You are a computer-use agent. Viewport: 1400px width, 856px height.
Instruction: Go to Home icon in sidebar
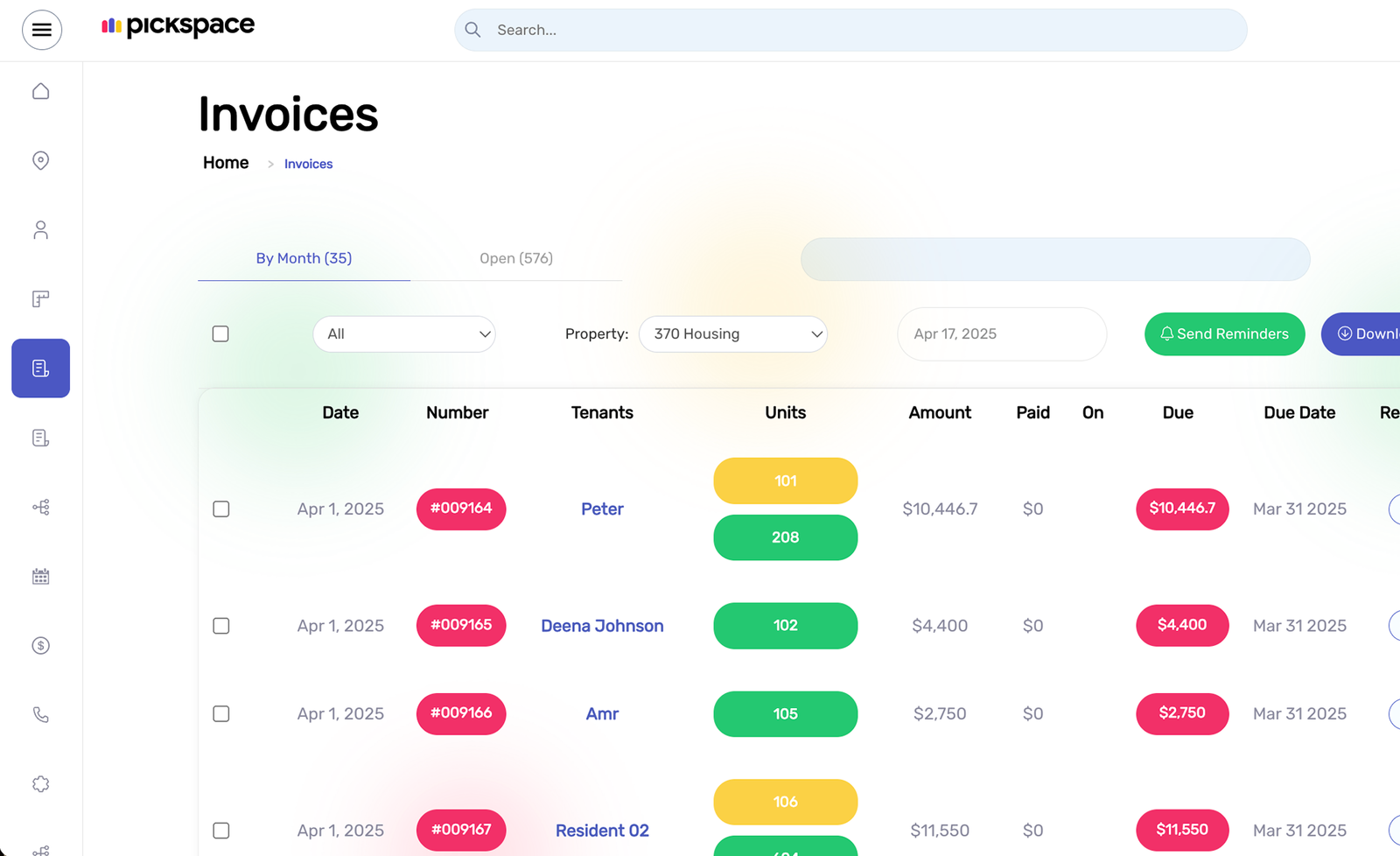(40, 91)
